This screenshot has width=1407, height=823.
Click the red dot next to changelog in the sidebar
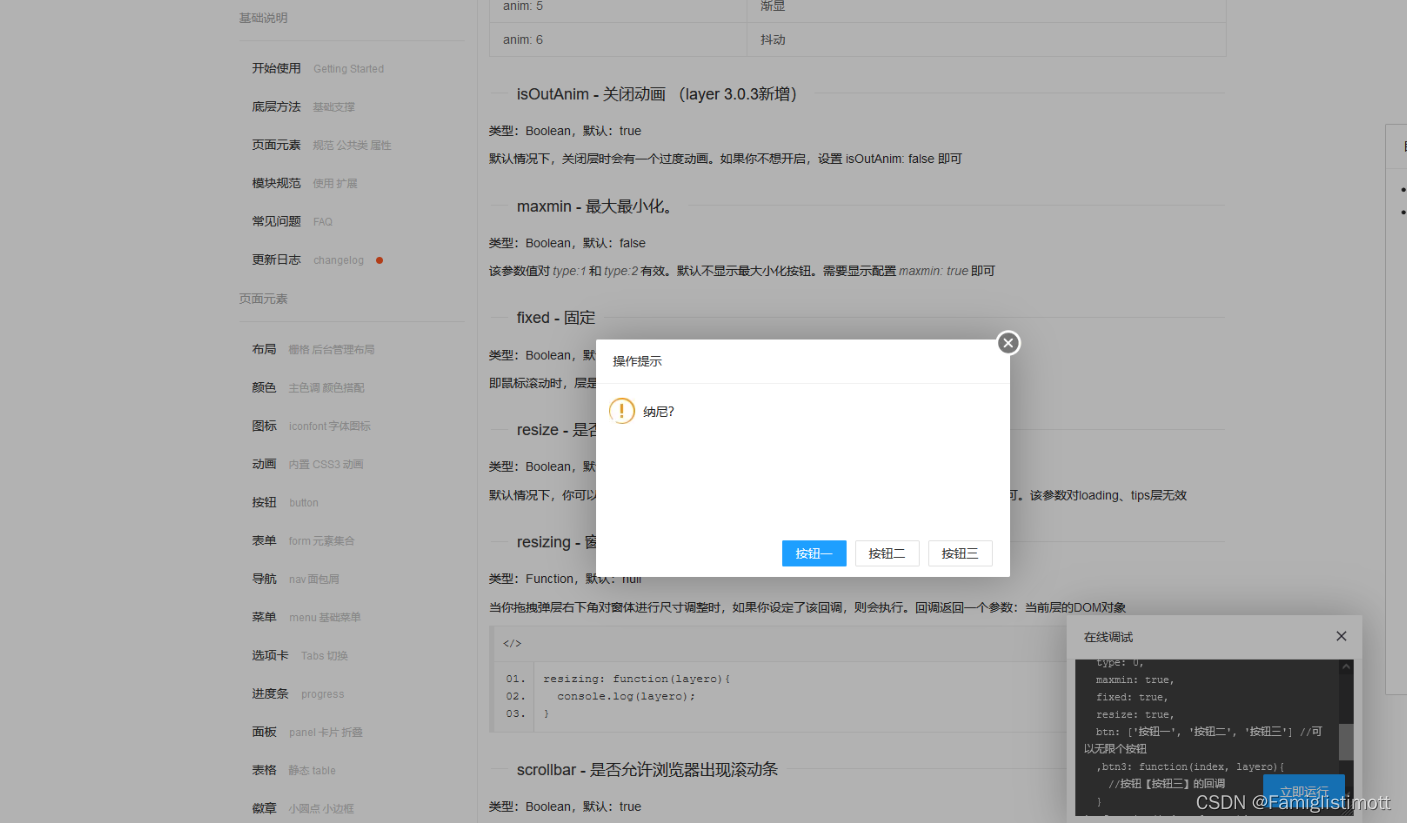tap(379, 260)
